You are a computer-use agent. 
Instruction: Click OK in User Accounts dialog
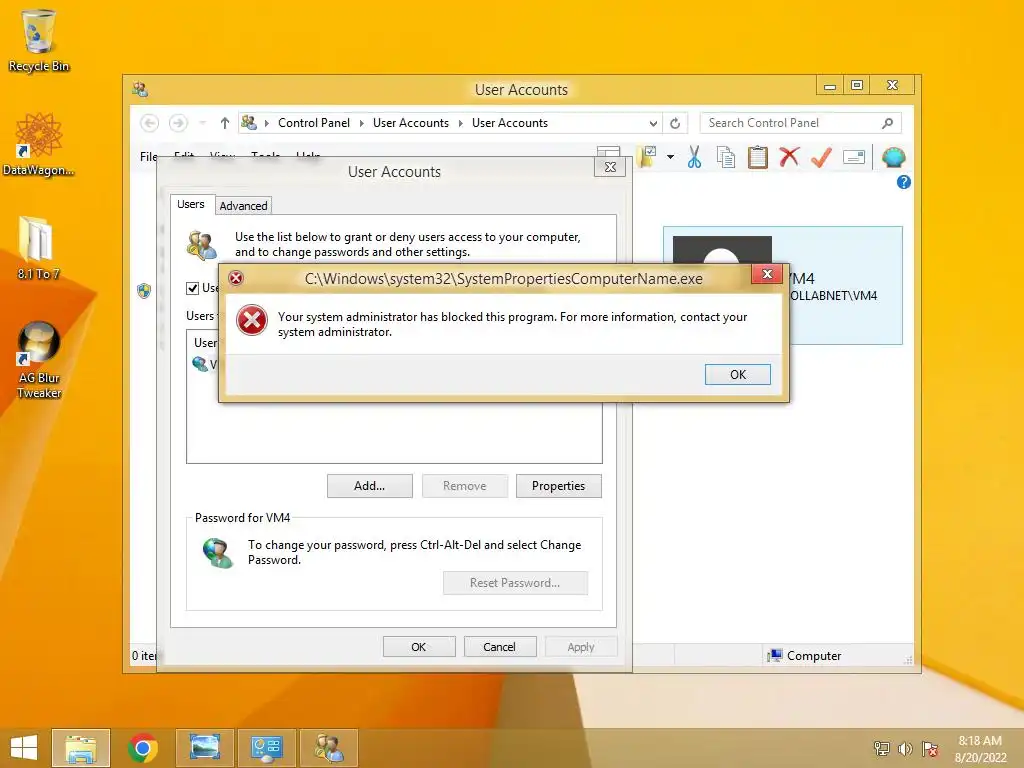pos(419,647)
